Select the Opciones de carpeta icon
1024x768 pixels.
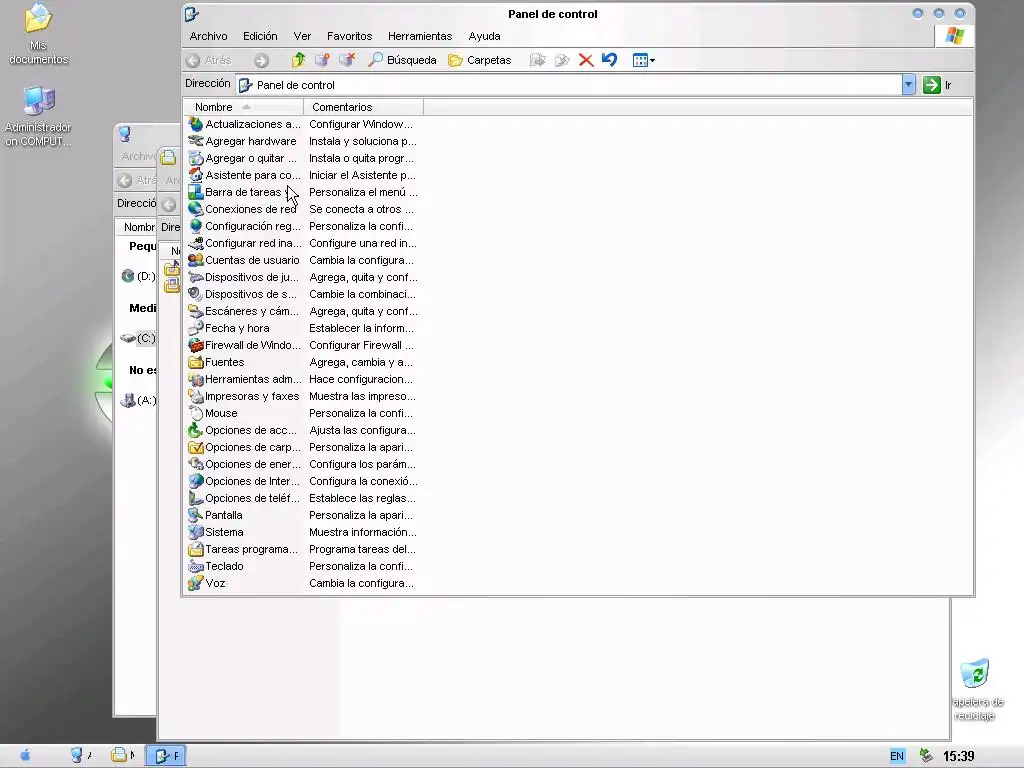(196, 447)
